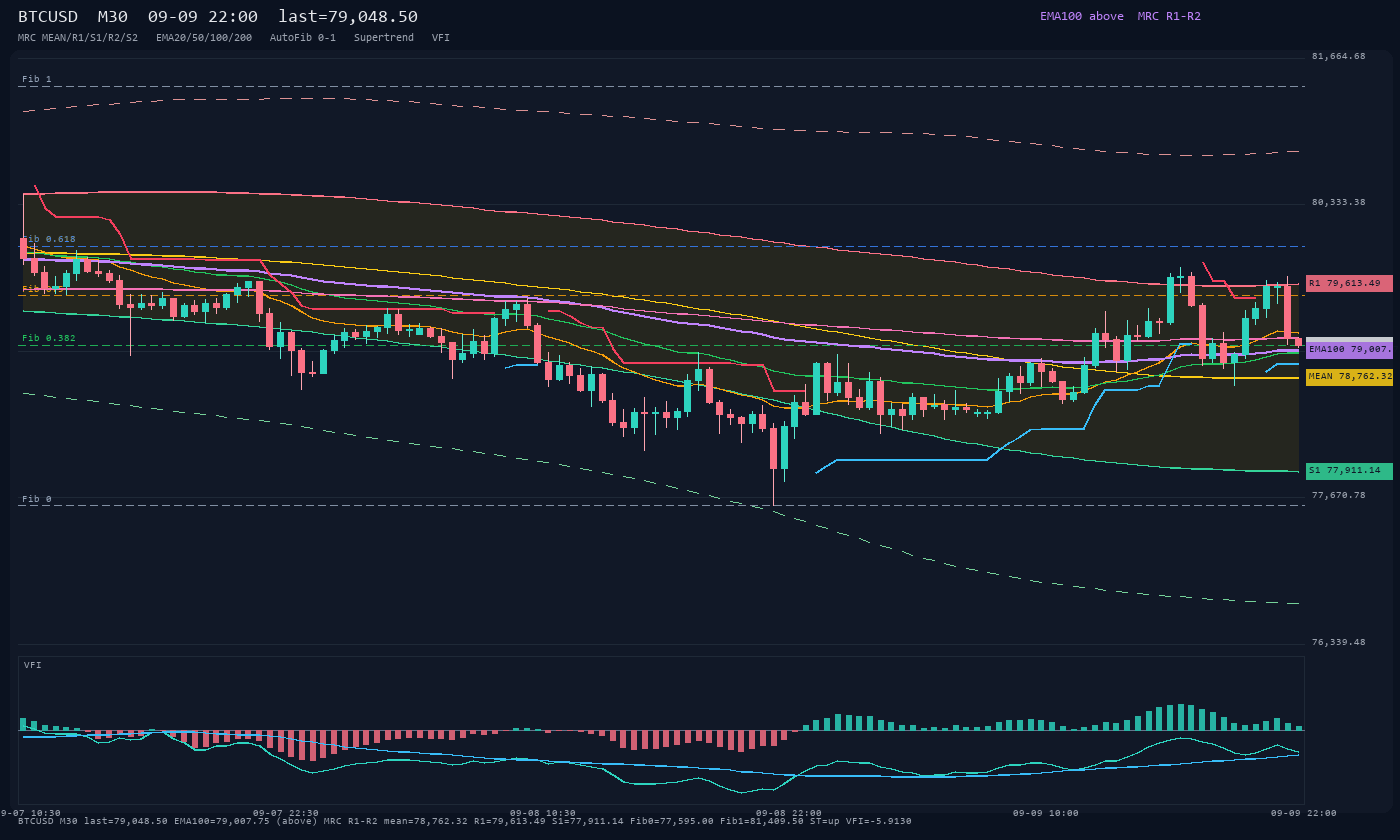Click the 80,333.38 price axis value
This screenshot has width=1400, height=840.
pos(1338,202)
